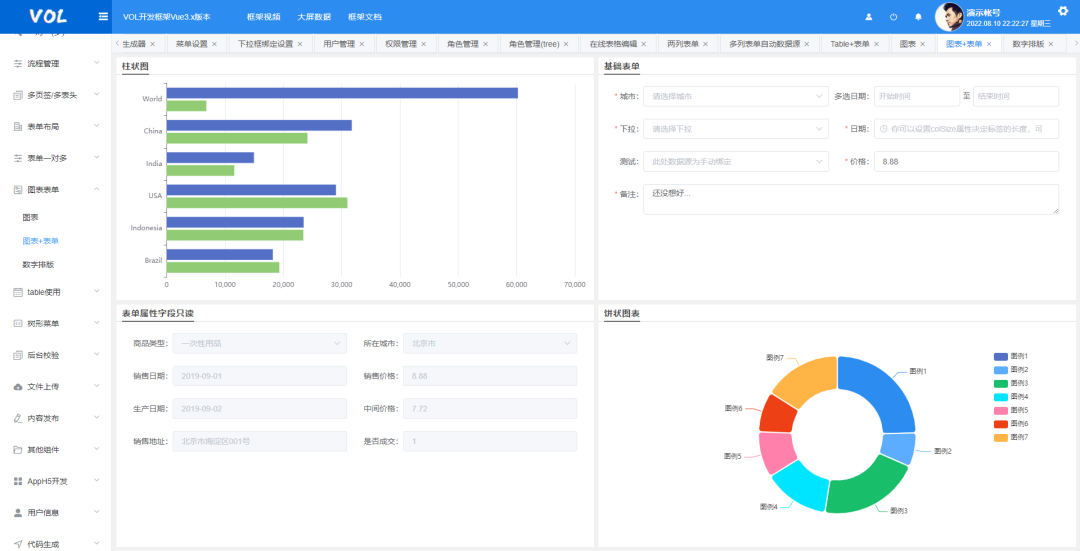Open settings gear in top right corner
The height and width of the screenshot is (551, 1080).
point(1063,10)
